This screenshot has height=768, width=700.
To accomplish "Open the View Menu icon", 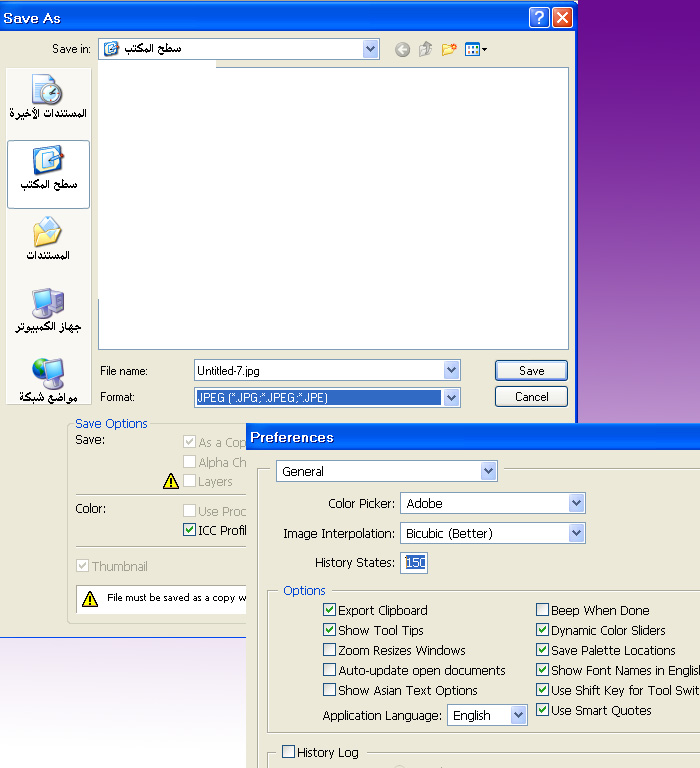I will [x=476, y=49].
